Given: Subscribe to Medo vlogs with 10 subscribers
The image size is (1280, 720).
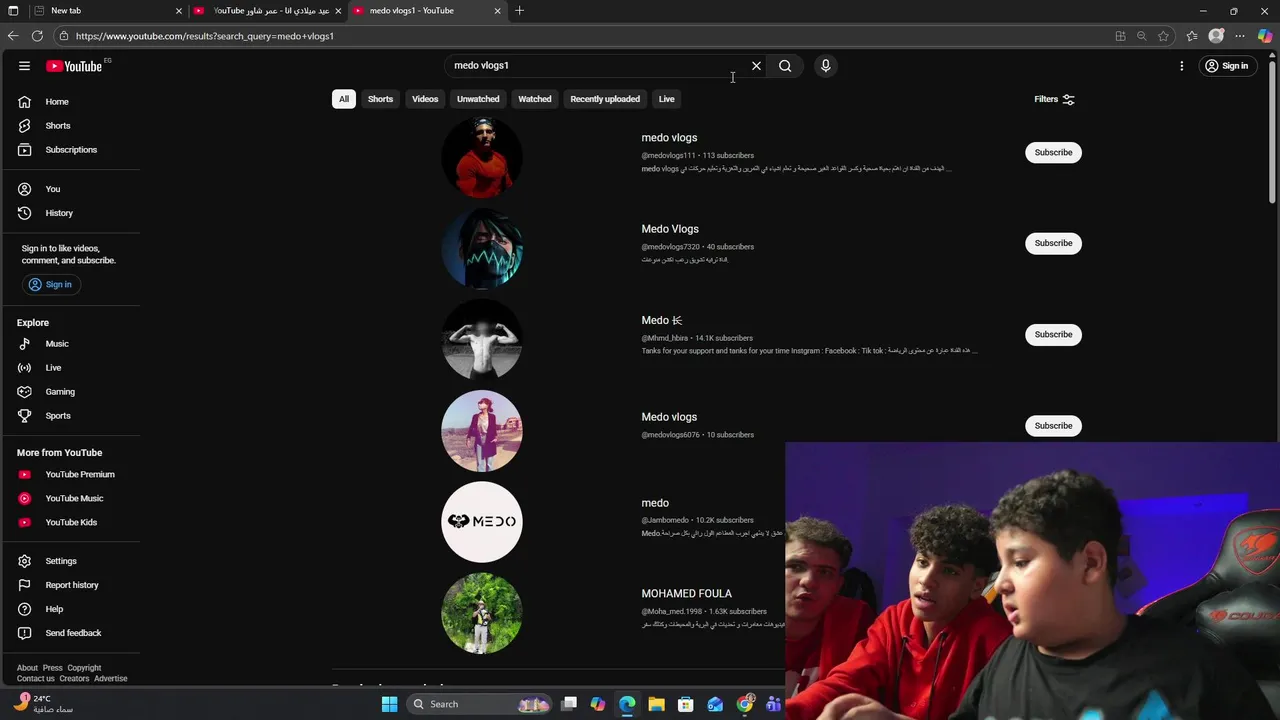Looking at the screenshot, I should (x=1053, y=426).
